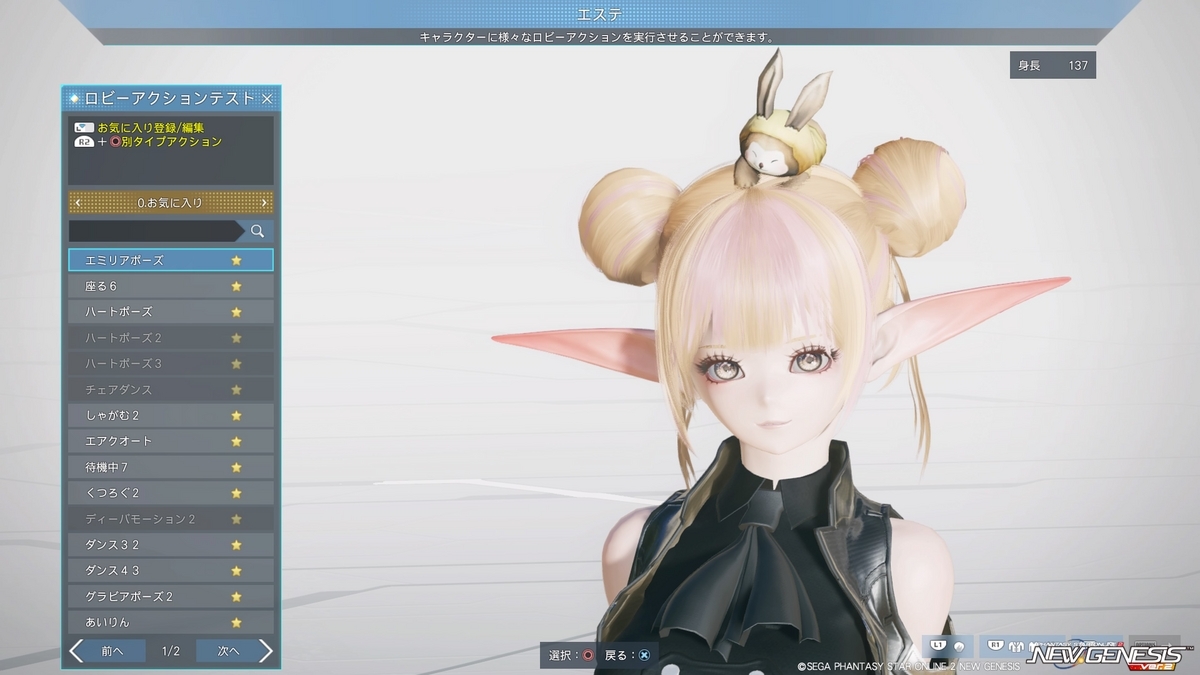Select the グラビアポーズ2 lobby action

click(x=171, y=598)
